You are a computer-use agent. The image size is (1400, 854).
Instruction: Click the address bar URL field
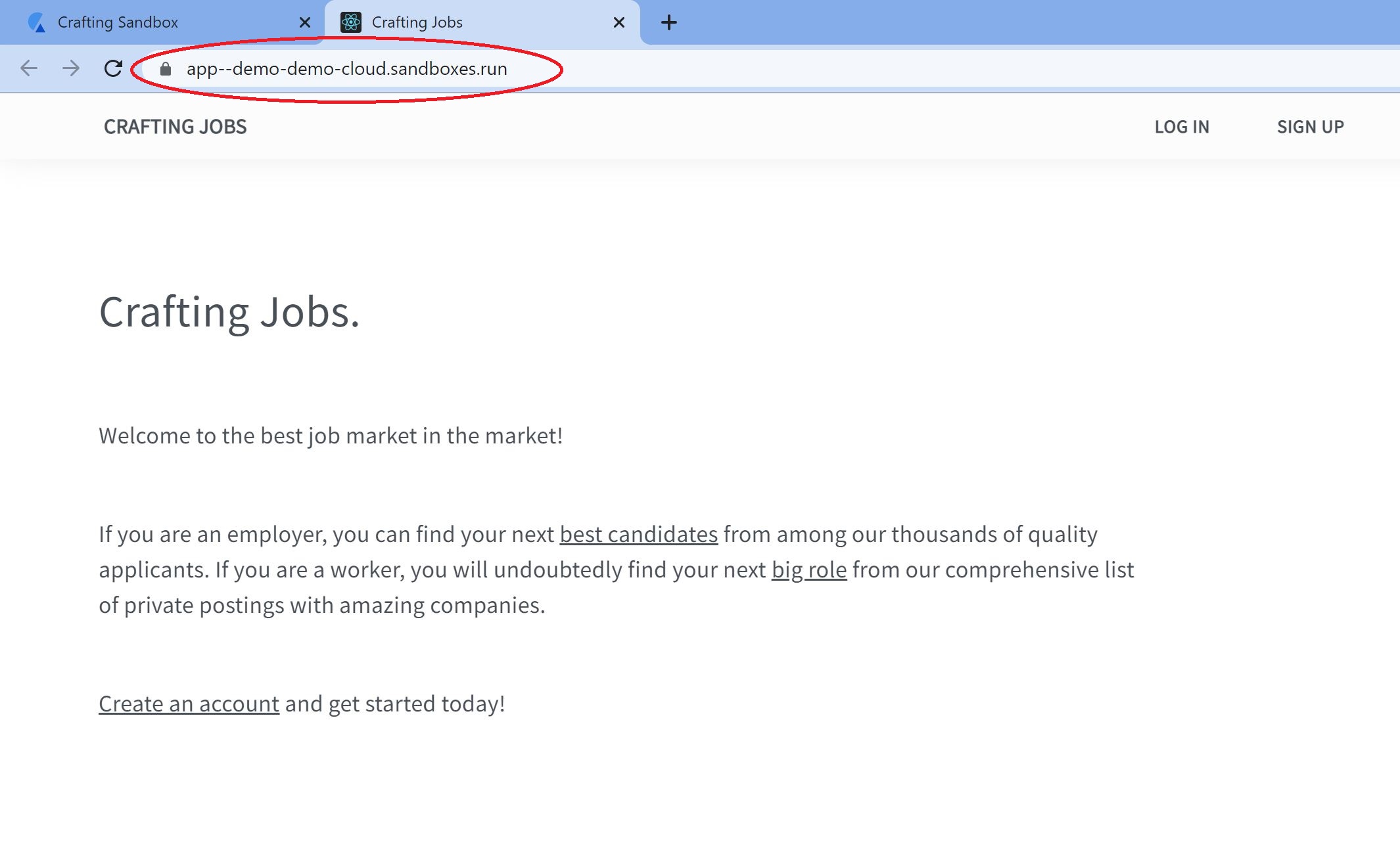[x=347, y=69]
